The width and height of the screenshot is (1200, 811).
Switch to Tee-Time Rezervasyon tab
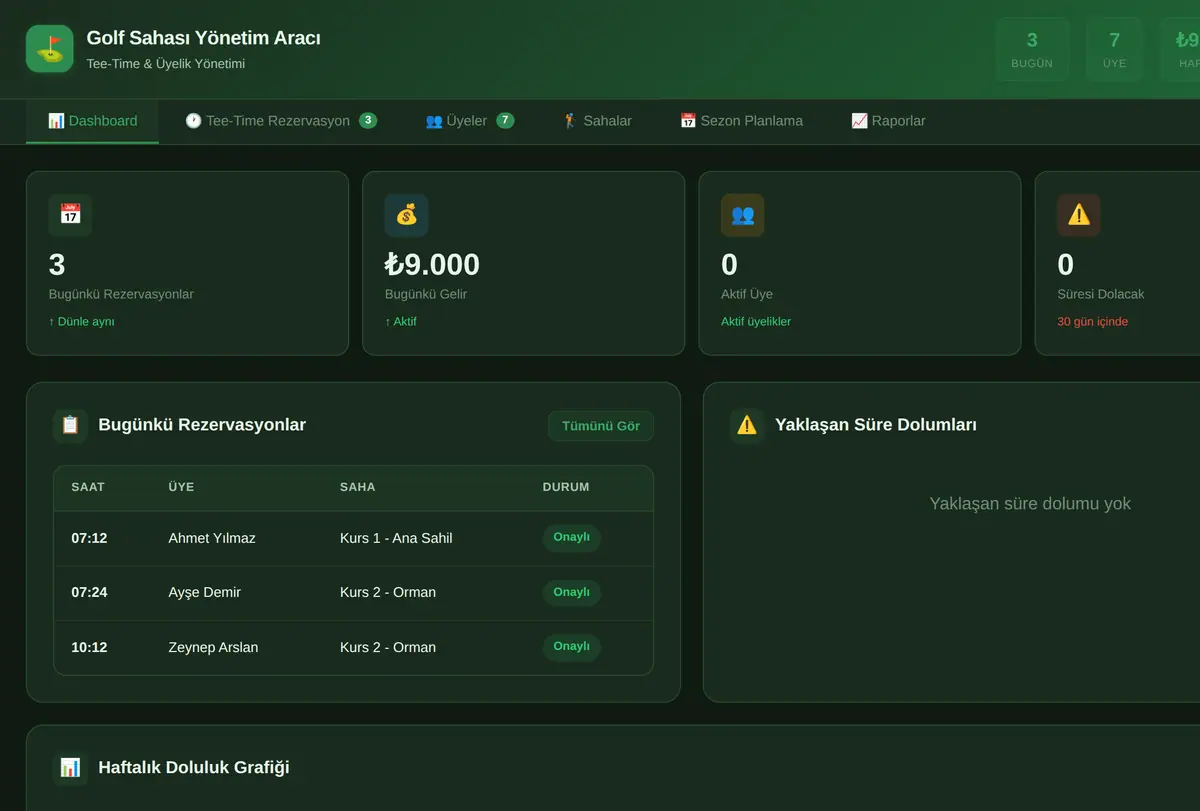[280, 121]
